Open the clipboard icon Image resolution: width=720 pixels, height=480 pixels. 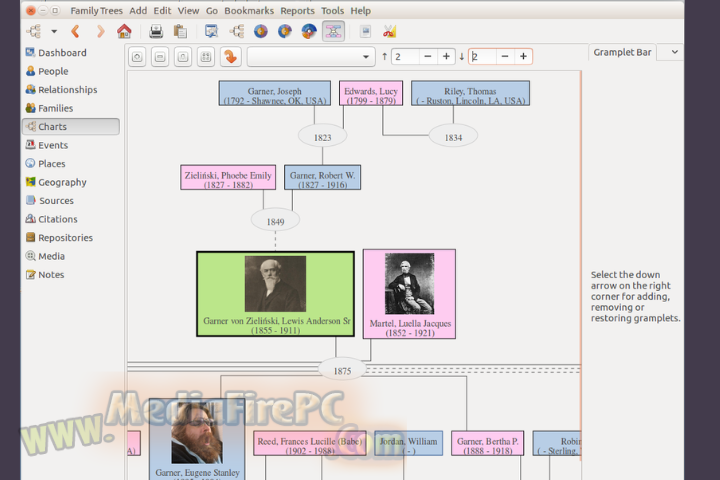180,31
